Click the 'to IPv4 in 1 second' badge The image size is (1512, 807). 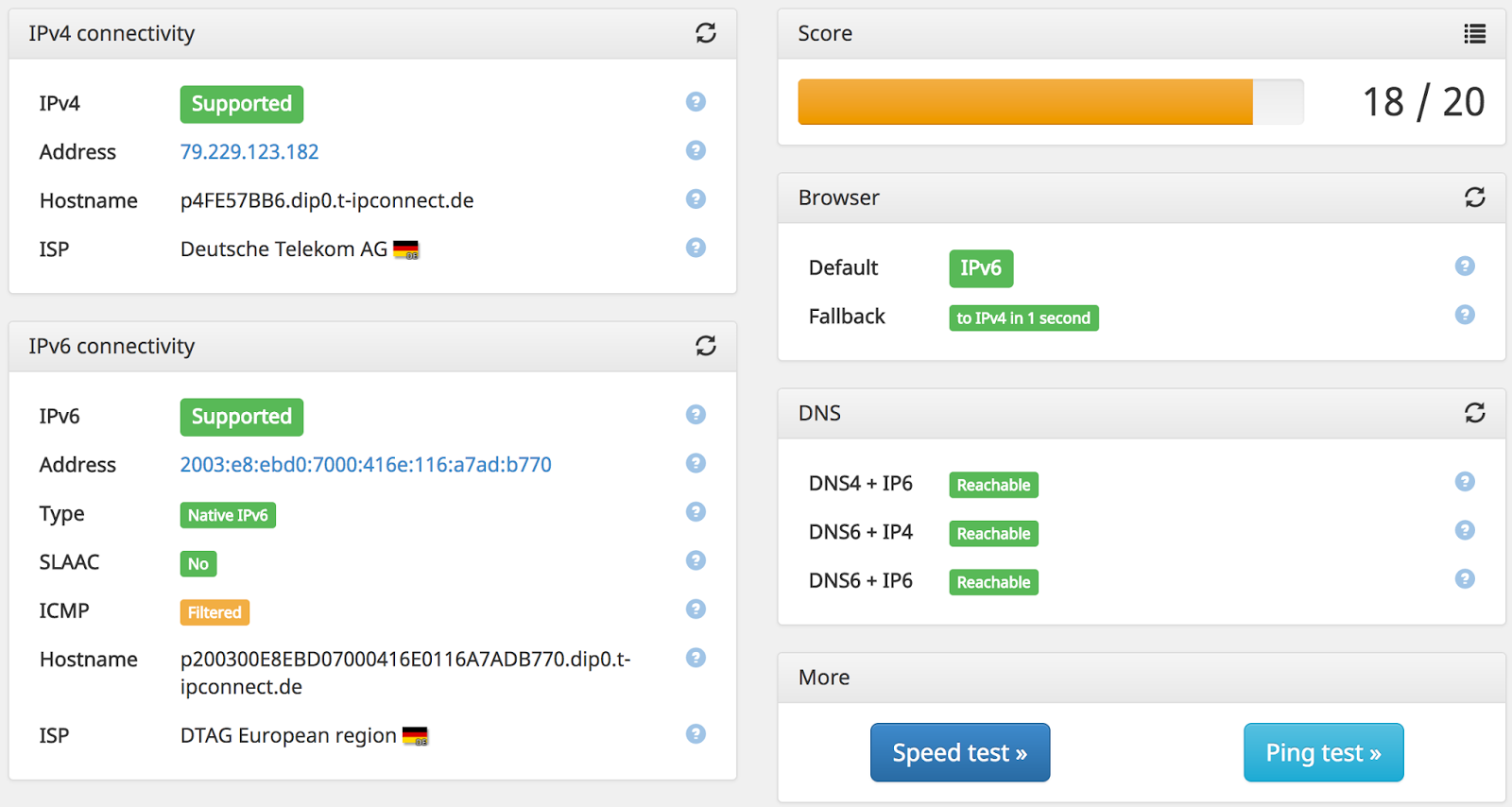[1023, 318]
